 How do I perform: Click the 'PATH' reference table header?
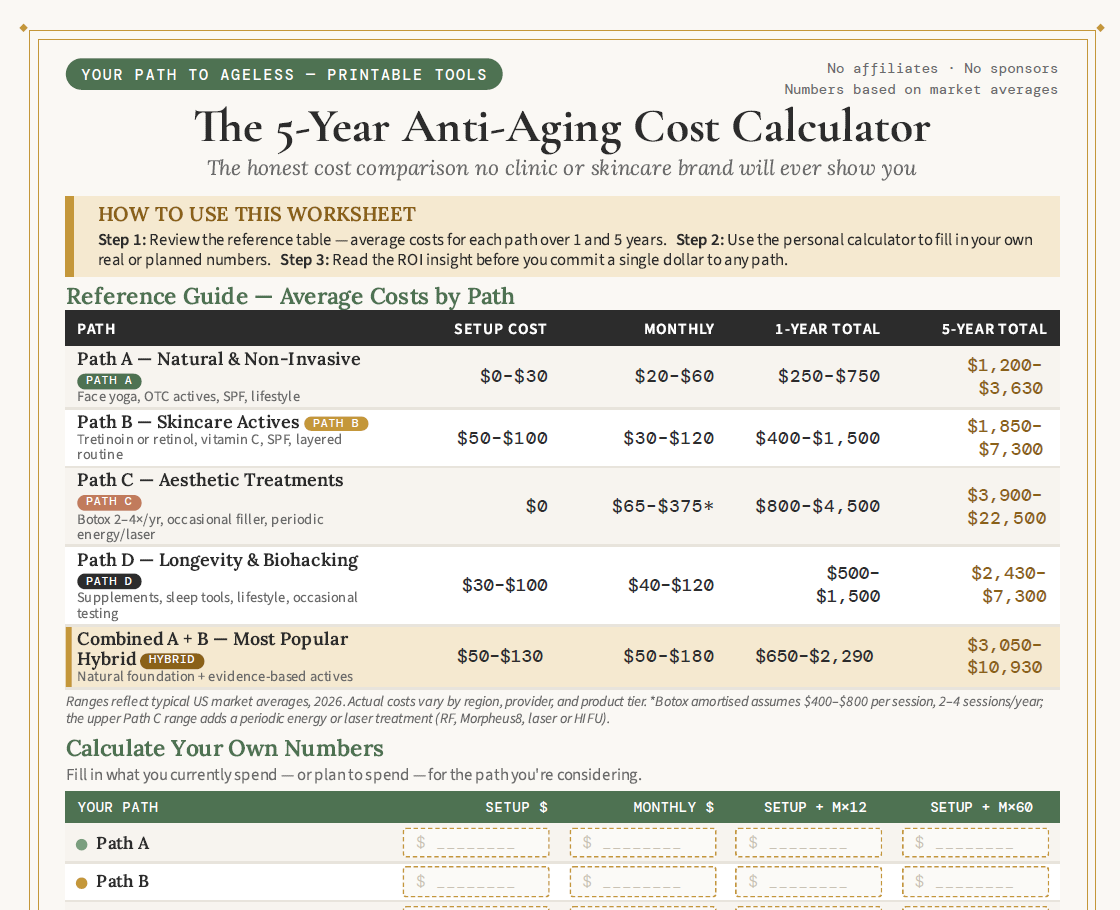[x=96, y=329]
